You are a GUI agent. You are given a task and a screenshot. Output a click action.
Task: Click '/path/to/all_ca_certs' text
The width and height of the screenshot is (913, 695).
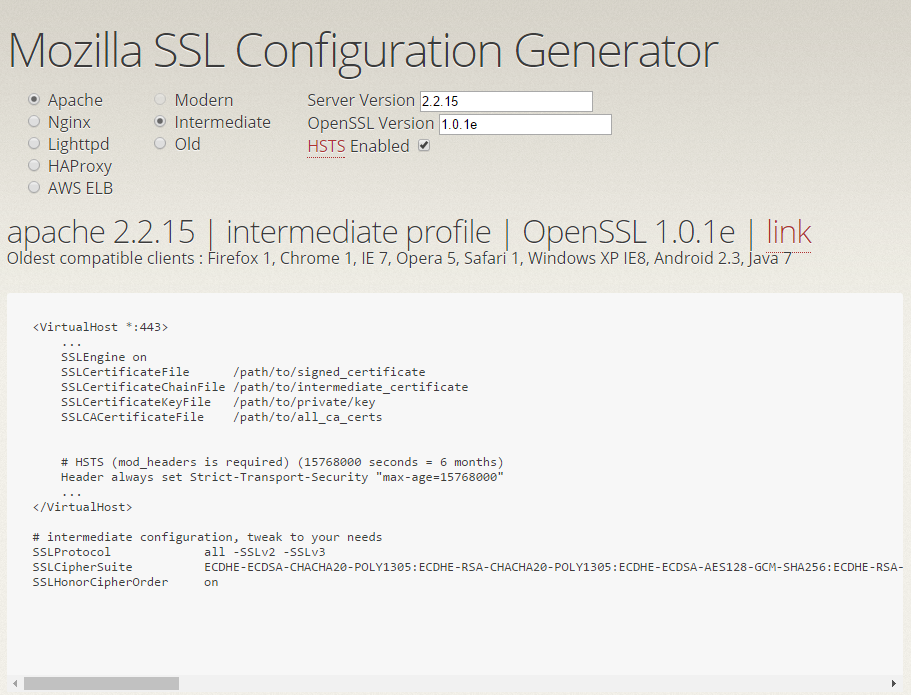pos(307,417)
